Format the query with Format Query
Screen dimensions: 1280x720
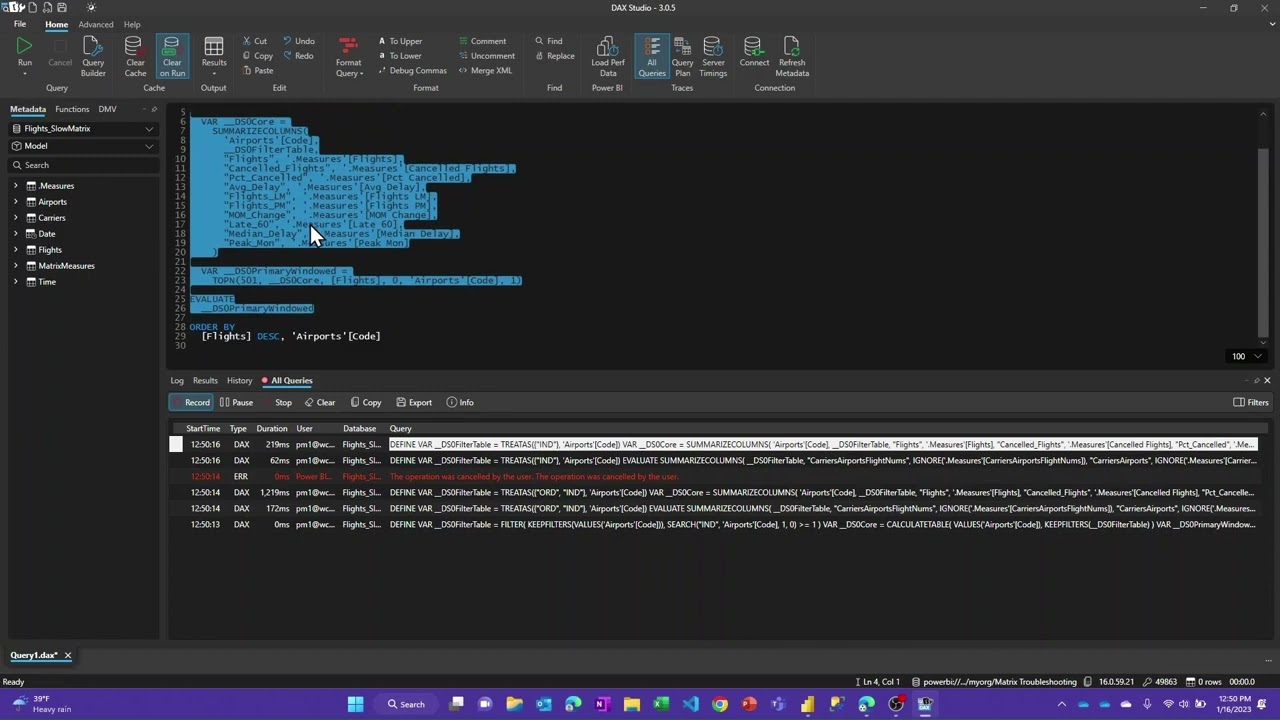pyautogui.click(x=349, y=57)
